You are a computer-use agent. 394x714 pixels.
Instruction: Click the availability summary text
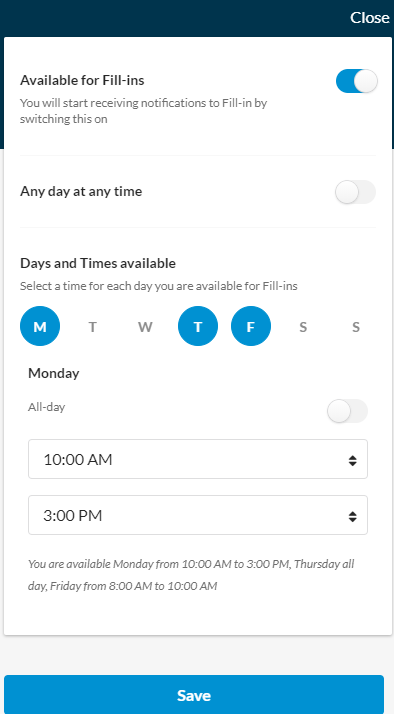click(191, 575)
